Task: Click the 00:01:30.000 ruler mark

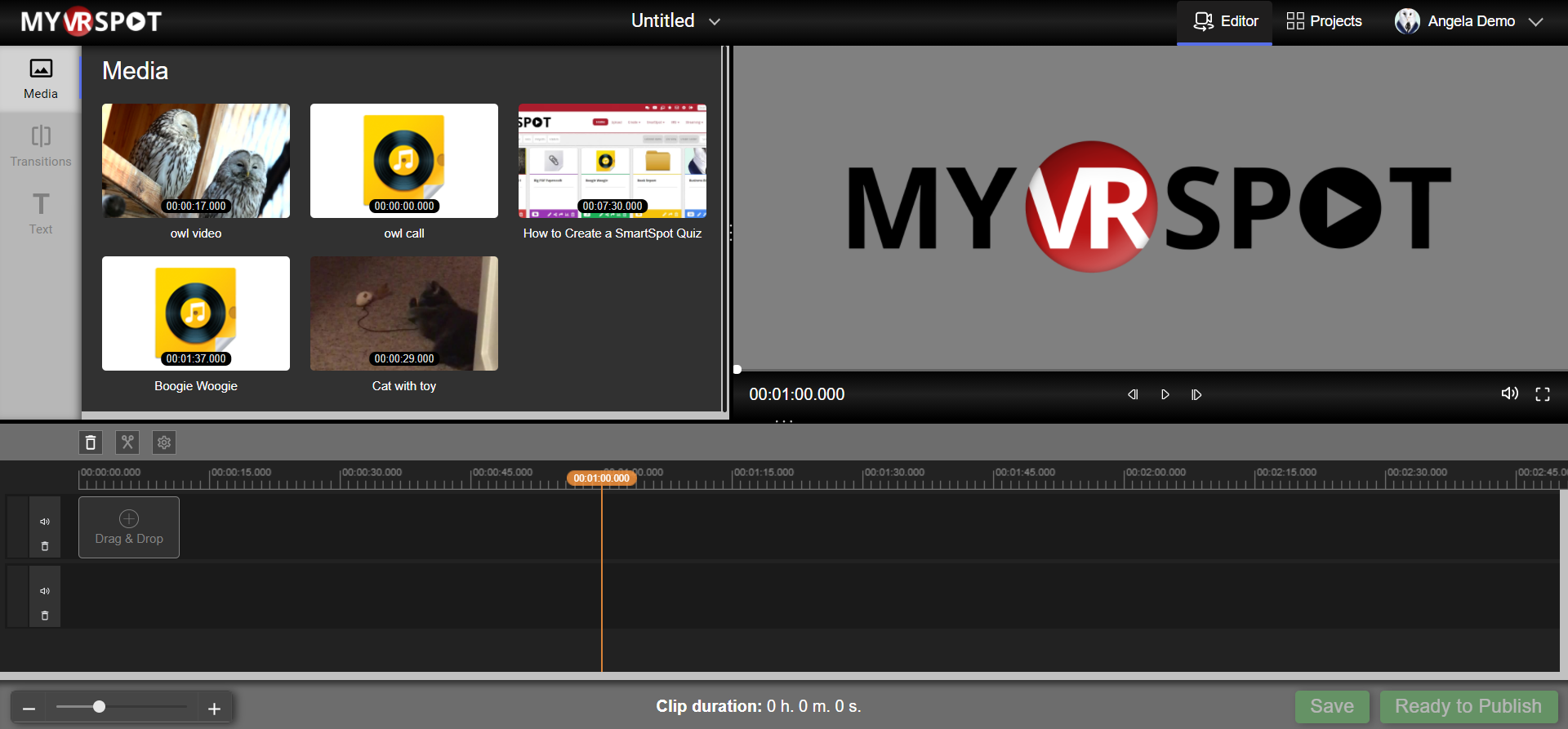Action: click(x=894, y=473)
